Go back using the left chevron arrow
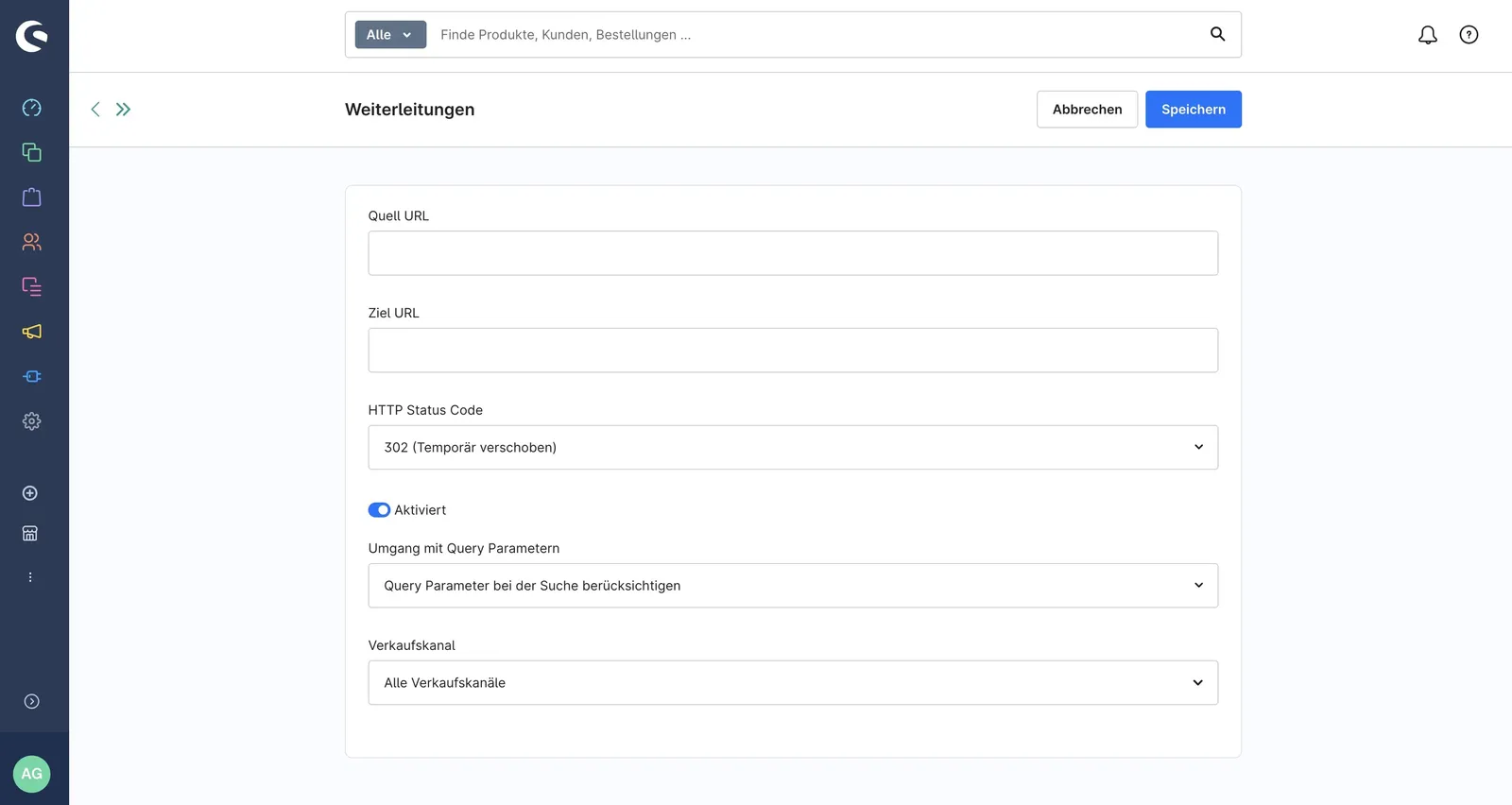This screenshot has width=1512, height=805. [x=95, y=110]
